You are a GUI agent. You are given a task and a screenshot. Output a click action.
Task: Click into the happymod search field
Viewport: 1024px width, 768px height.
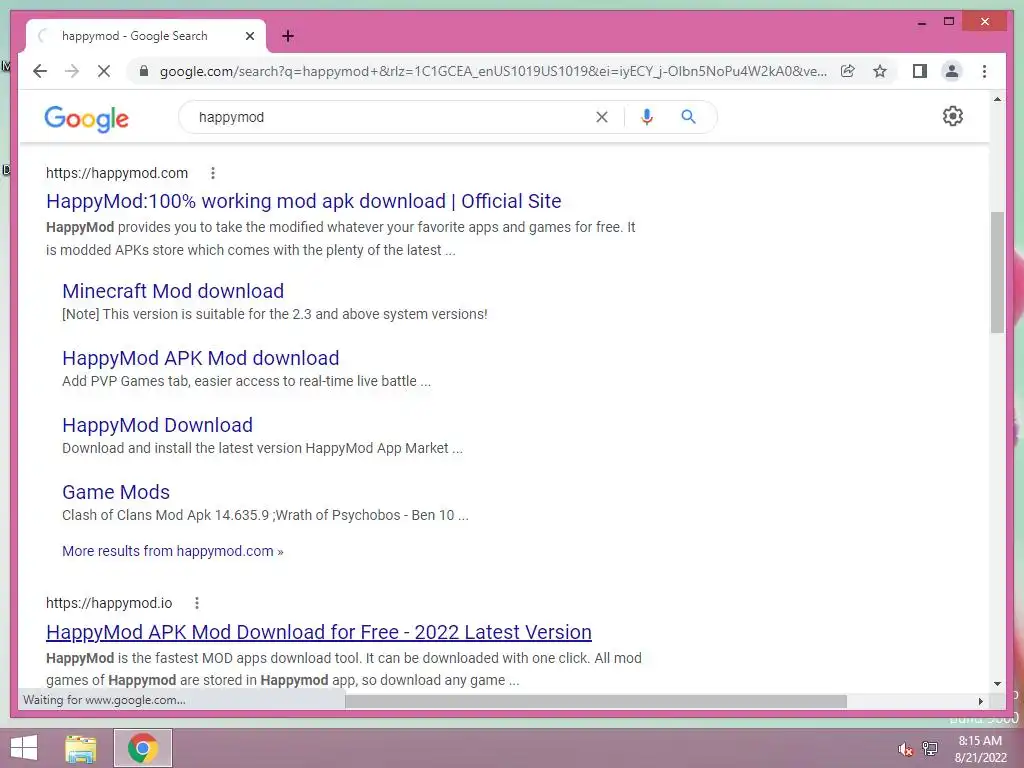click(x=392, y=117)
